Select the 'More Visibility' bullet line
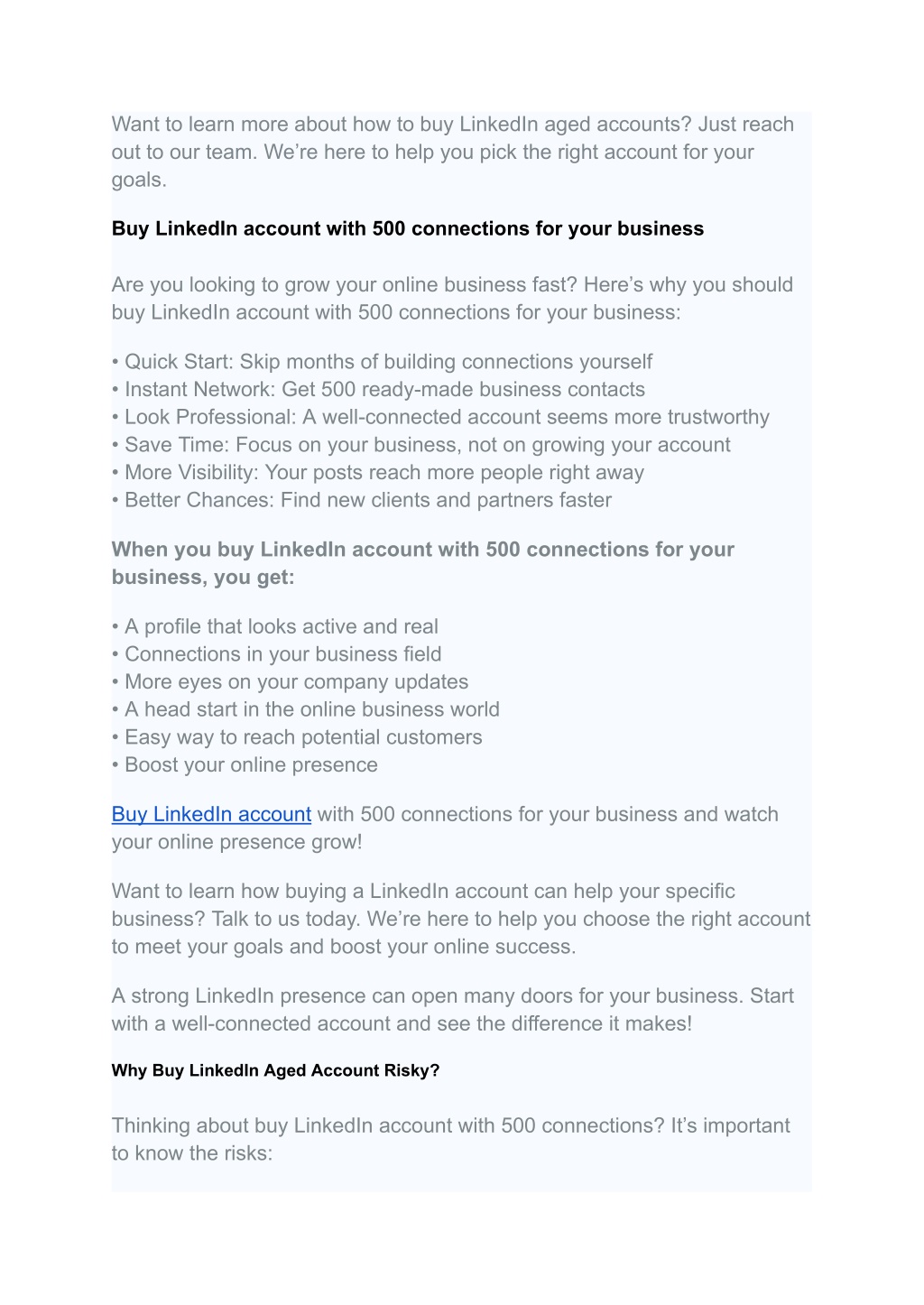The height and width of the screenshot is (1305, 924). click(x=378, y=473)
